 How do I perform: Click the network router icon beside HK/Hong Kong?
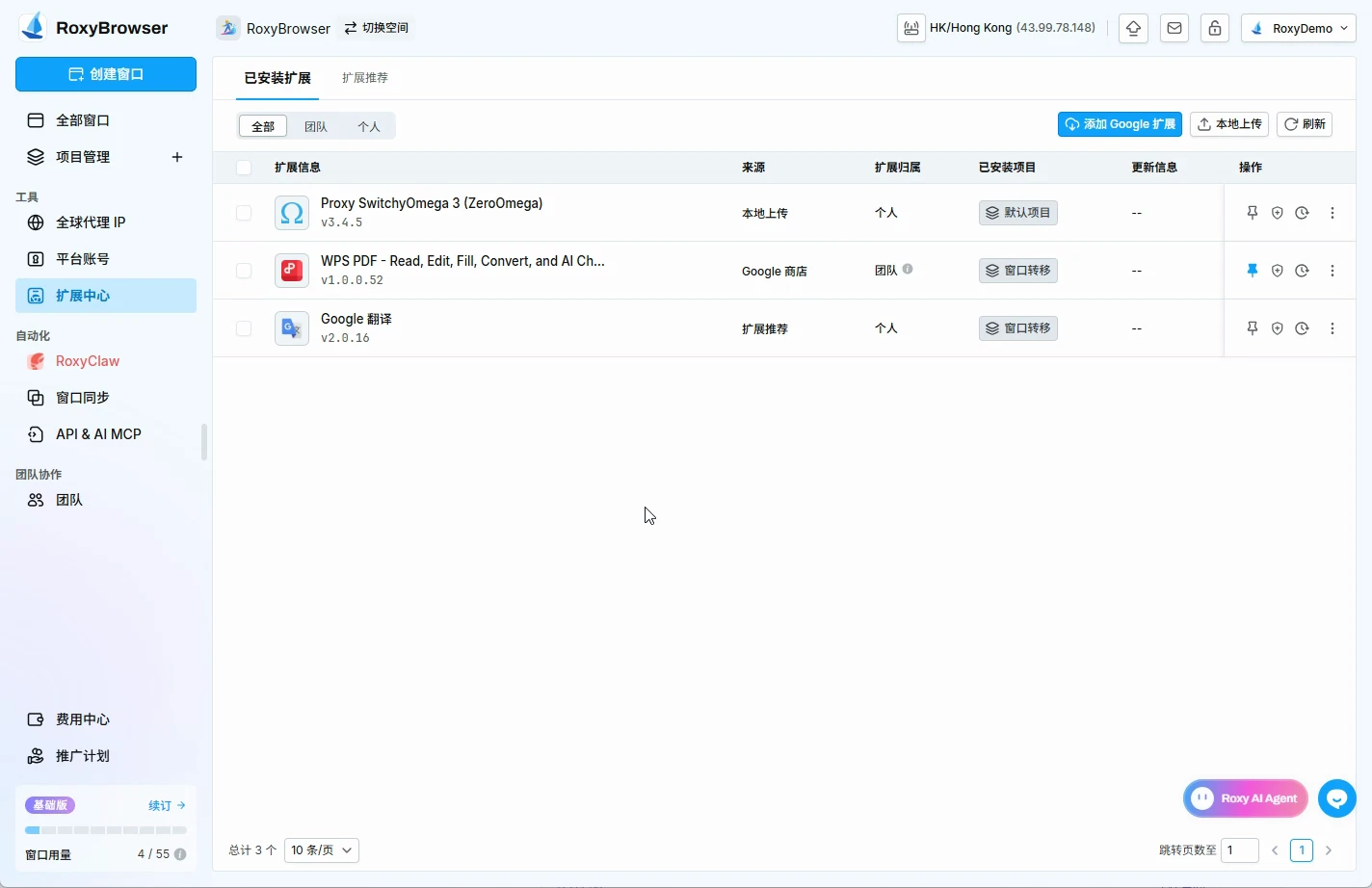(x=910, y=28)
